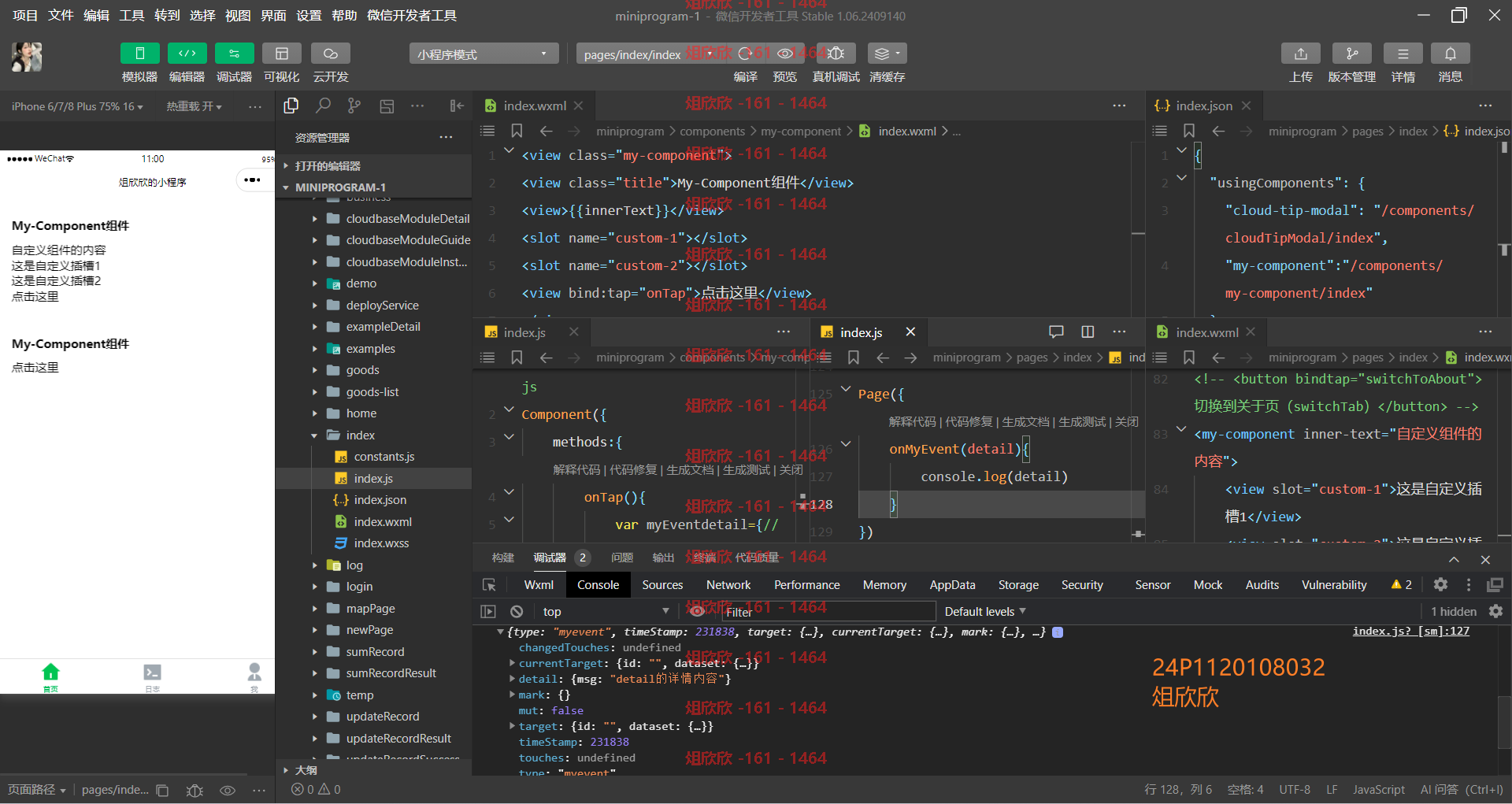Click 生成测试 code lens in pages index.js

(x=1081, y=422)
